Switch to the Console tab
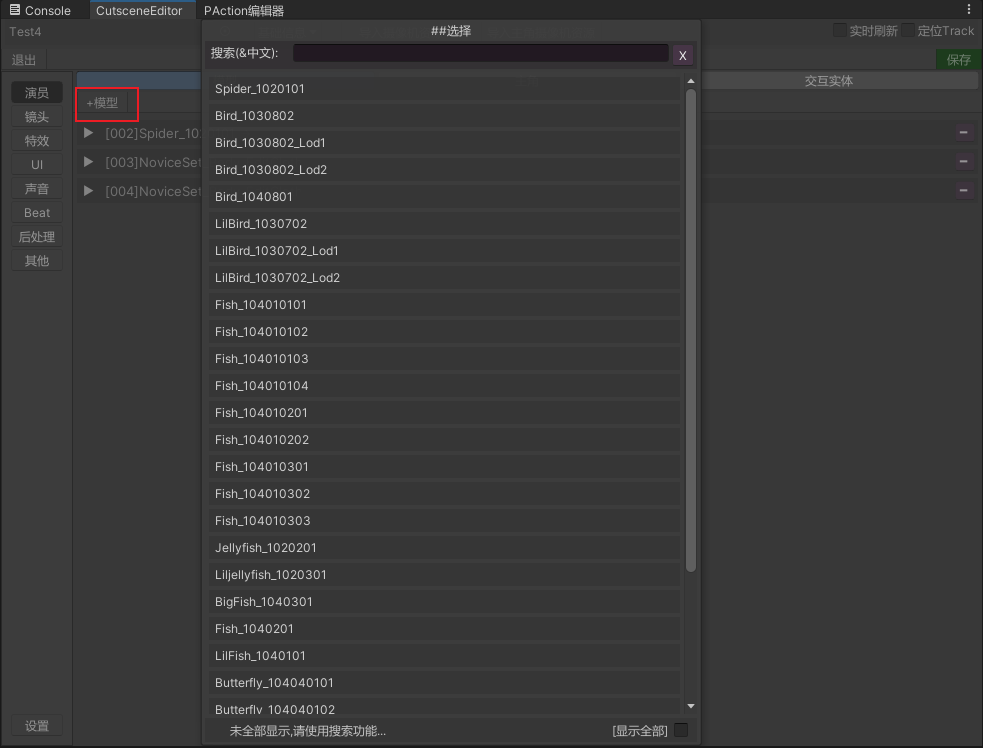Image resolution: width=983 pixels, height=748 pixels. (x=41, y=10)
